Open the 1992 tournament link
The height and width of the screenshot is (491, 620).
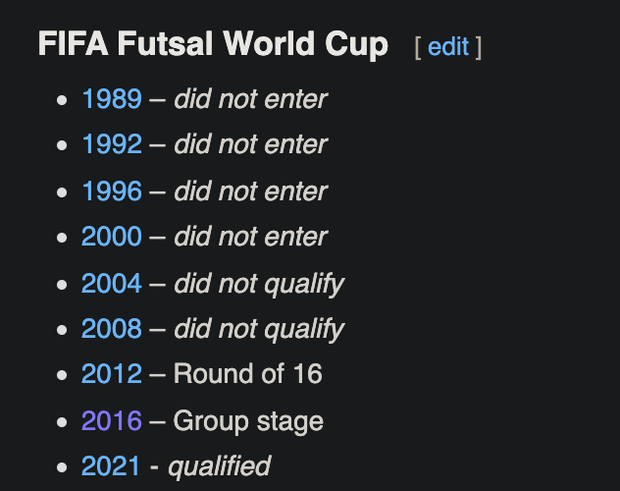coord(112,145)
